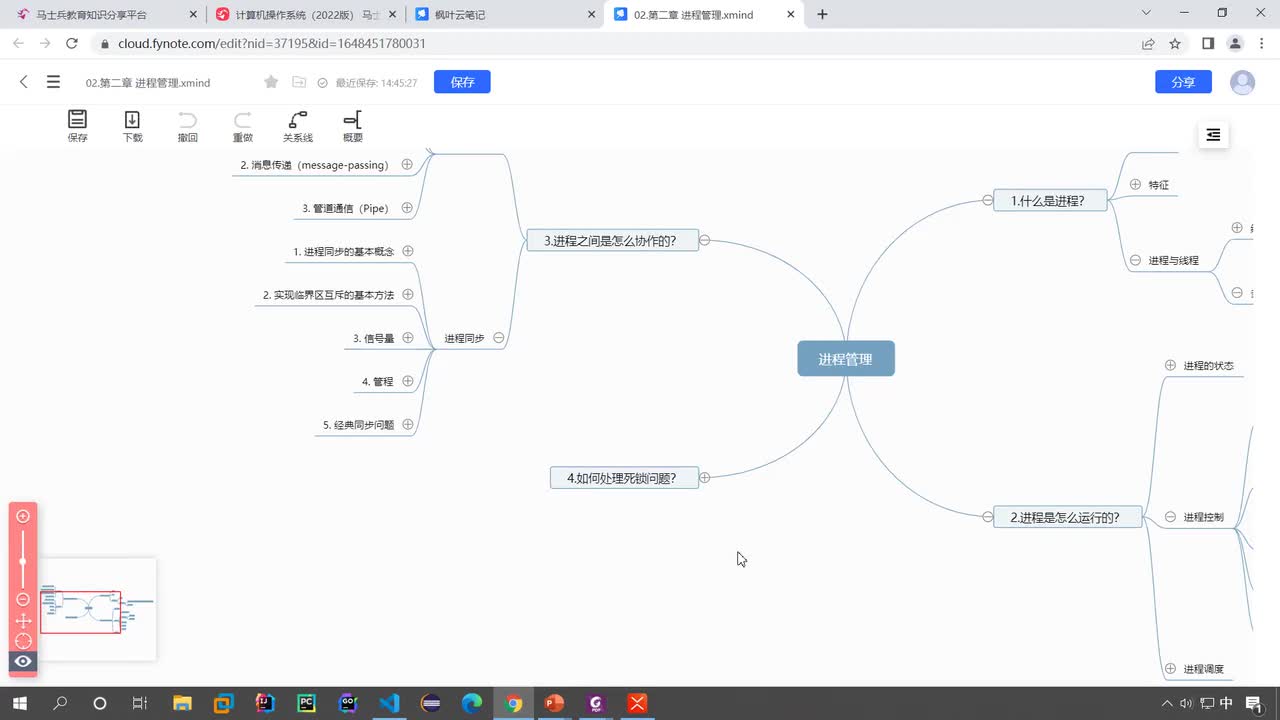Expand the 进程的状态 node
The width and height of the screenshot is (1280, 720).
point(1170,365)
